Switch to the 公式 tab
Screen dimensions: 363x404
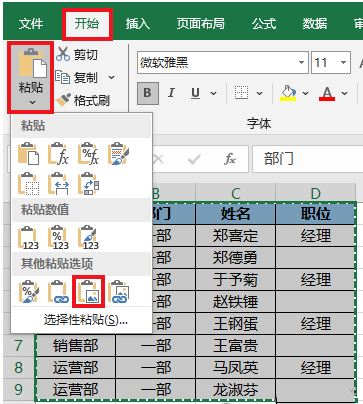point(264,24)
